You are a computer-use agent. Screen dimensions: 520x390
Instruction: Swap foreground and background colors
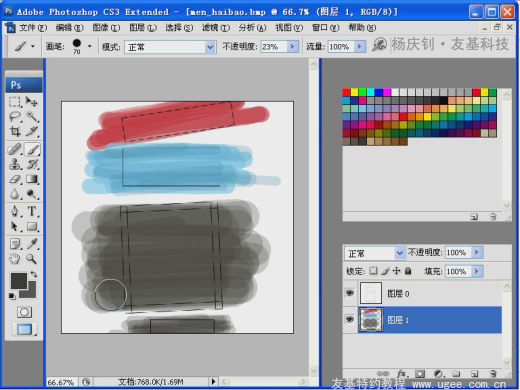click(34, 274)
